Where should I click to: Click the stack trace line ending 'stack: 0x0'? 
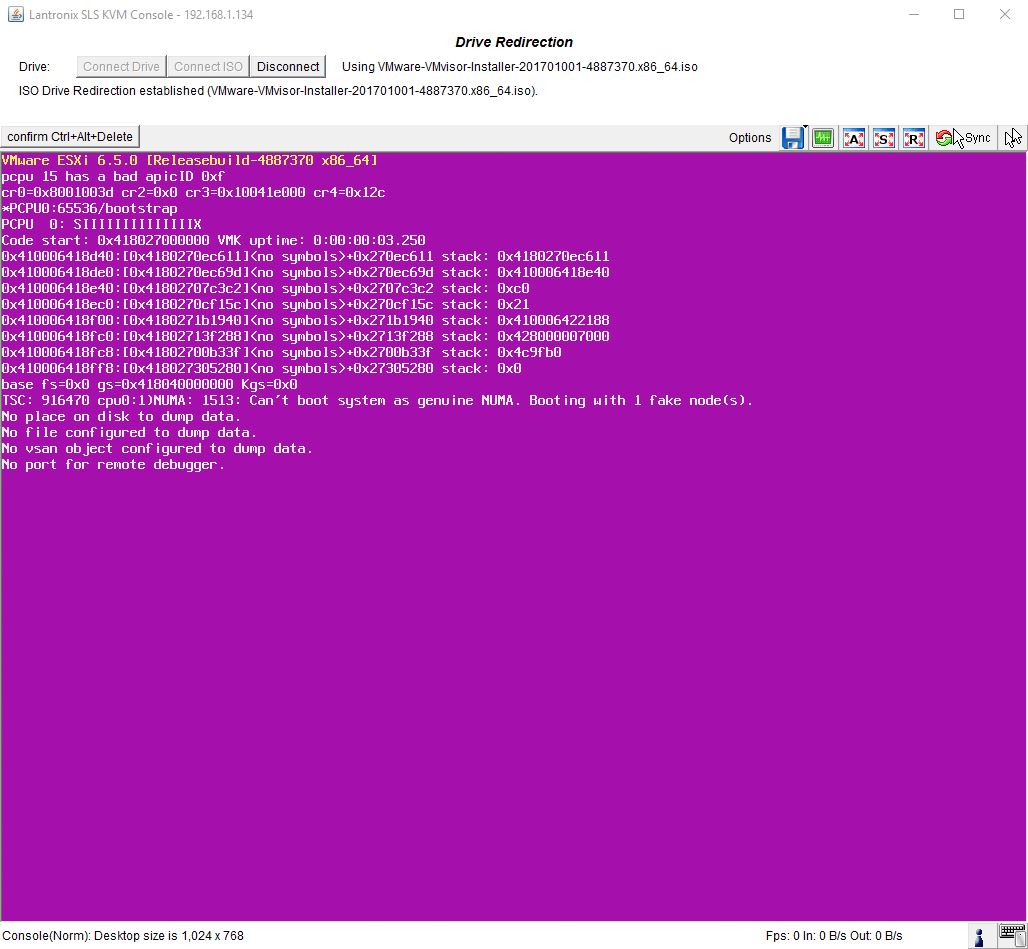click(261, 368)
